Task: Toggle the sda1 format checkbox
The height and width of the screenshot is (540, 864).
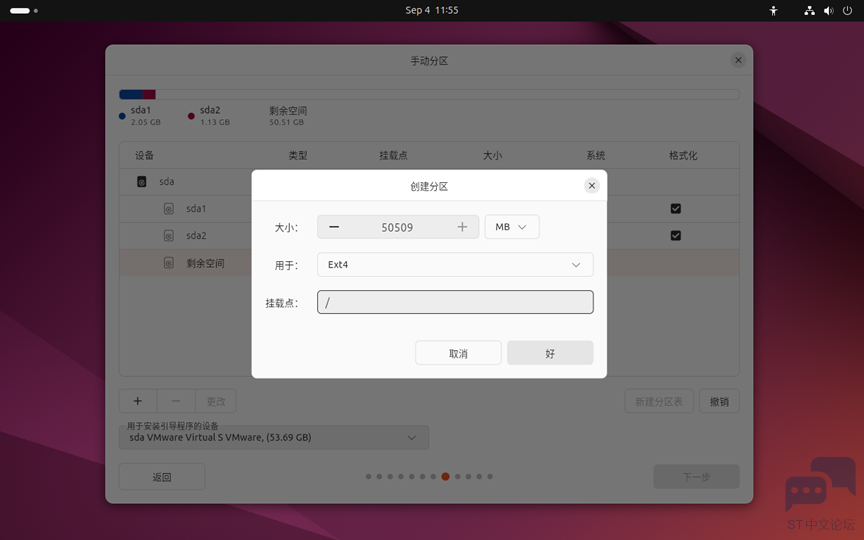Action: point(676,208)
